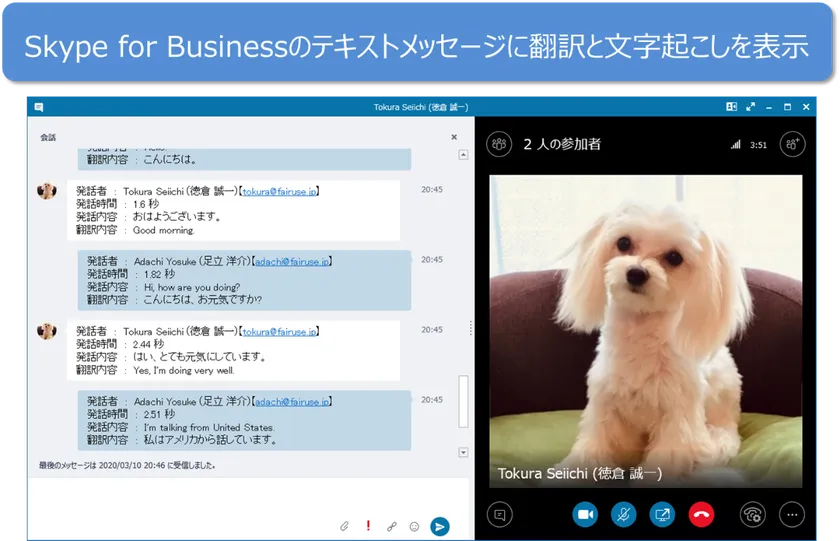Click the 3:51 call duration timer
840x541 pixels.
click(758, 145)
